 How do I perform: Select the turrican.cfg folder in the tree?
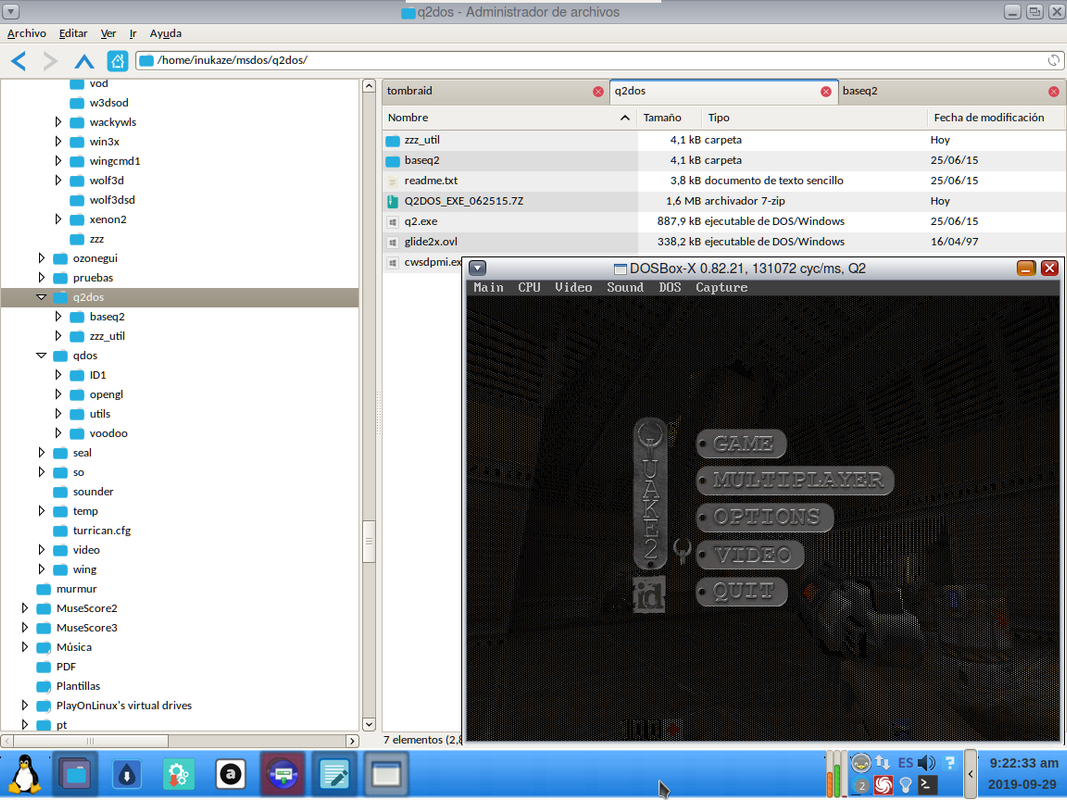pyautogui.click(x=101, y=530)
